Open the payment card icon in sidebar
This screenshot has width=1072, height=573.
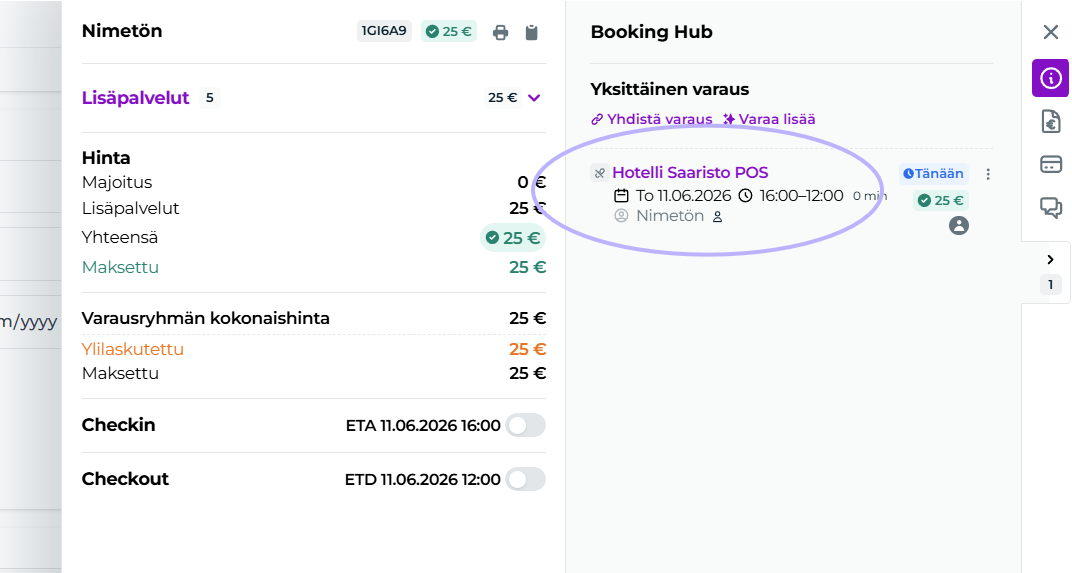tap(1050, 165)
